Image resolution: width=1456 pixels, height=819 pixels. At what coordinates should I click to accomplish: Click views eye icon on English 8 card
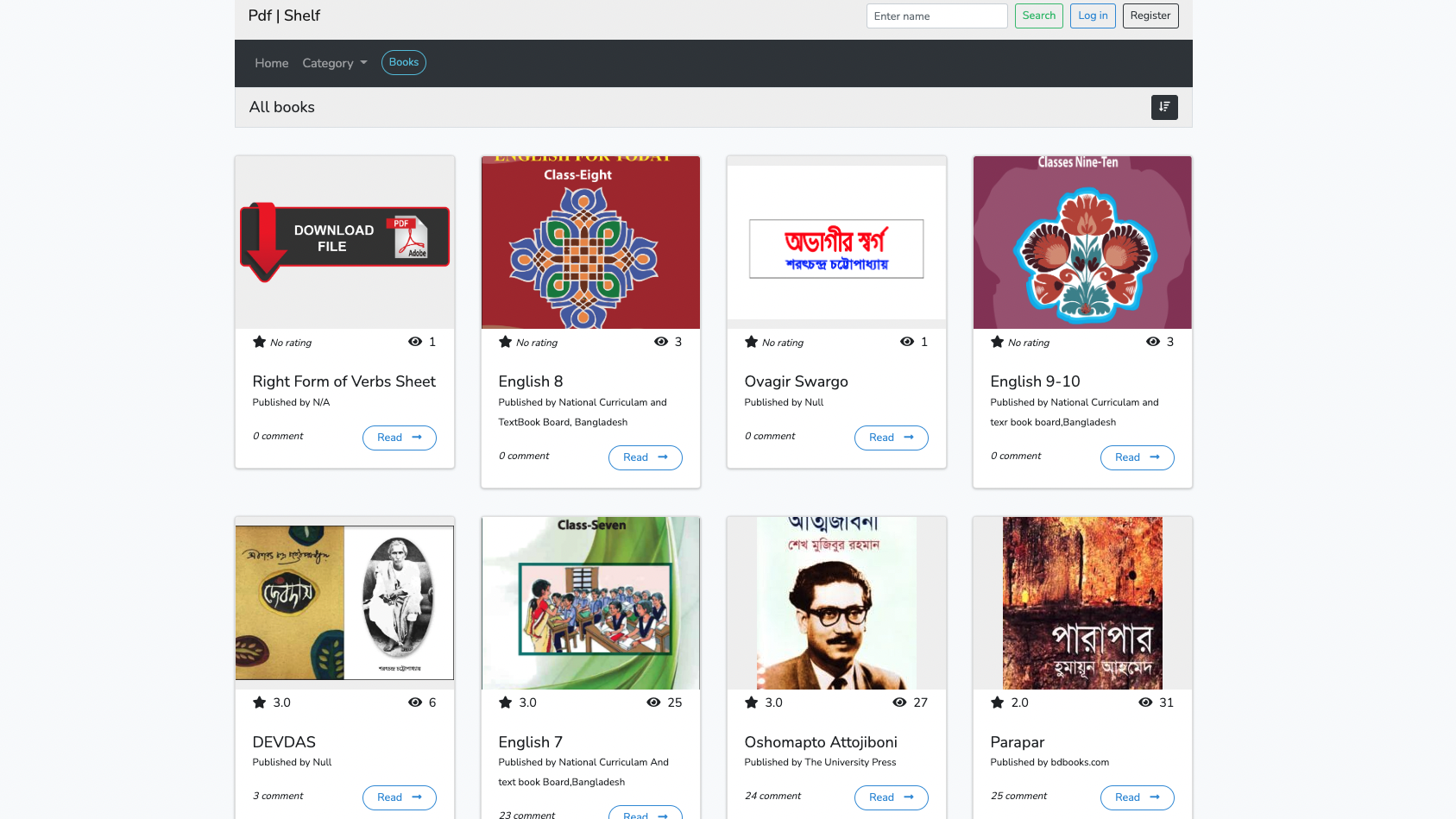[x=661, y=342]
